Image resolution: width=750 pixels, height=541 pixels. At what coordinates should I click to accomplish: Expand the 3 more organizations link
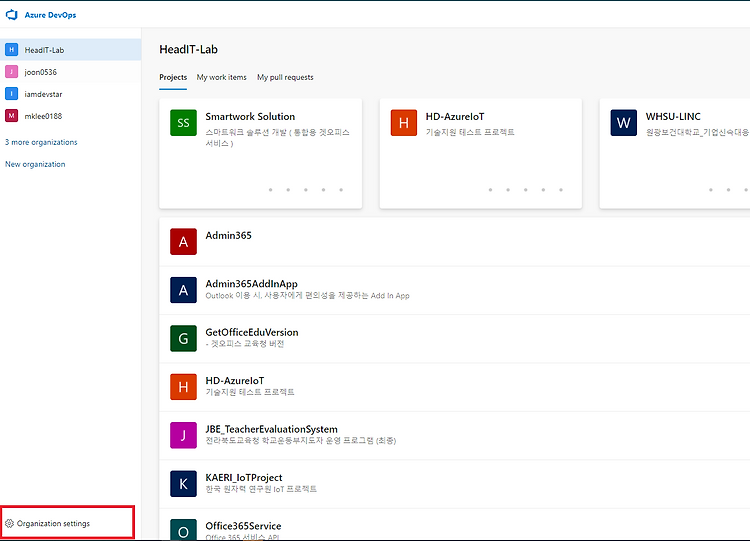[x=41, y=142]
